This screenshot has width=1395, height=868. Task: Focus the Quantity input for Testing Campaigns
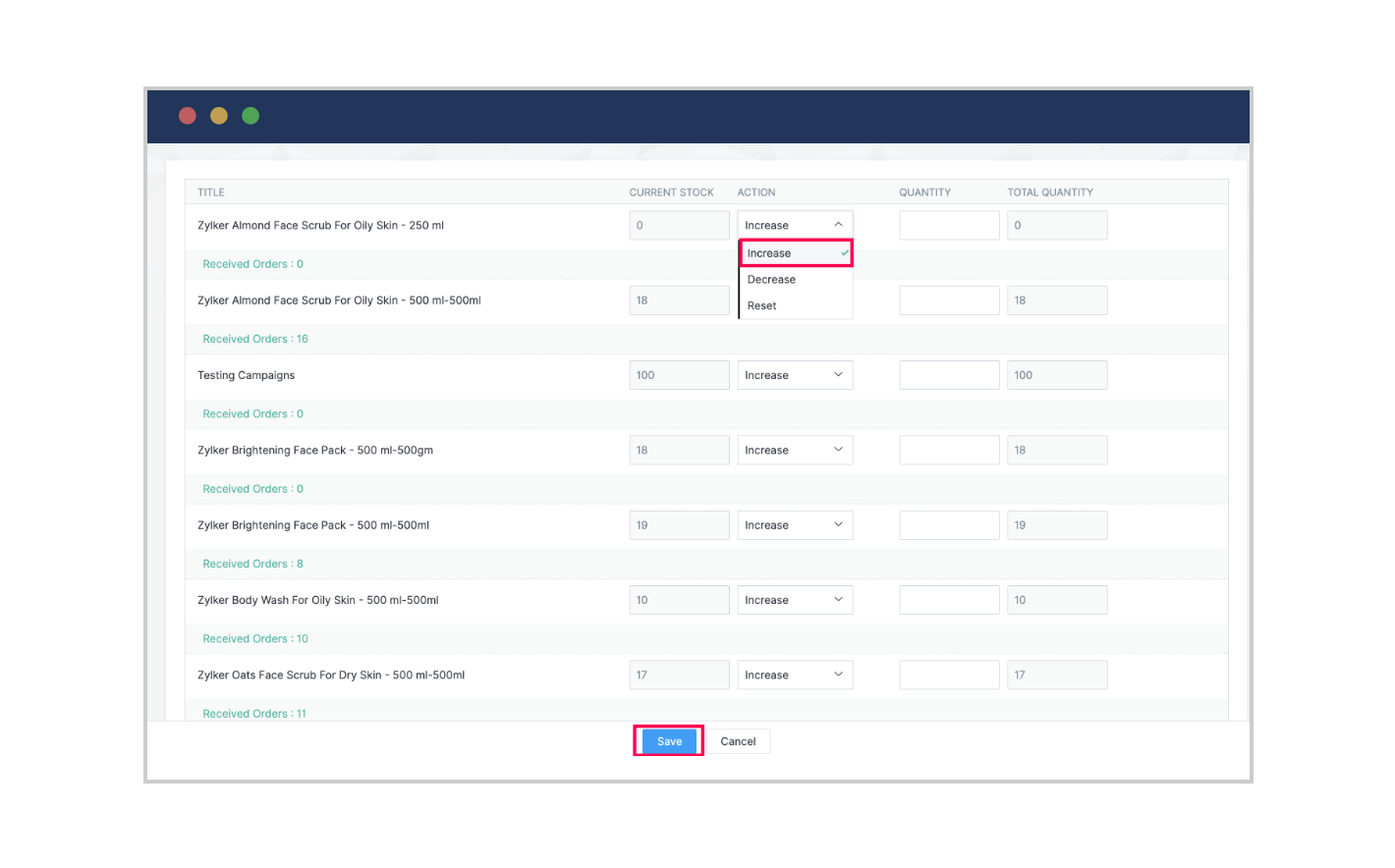tap(949, 375)
